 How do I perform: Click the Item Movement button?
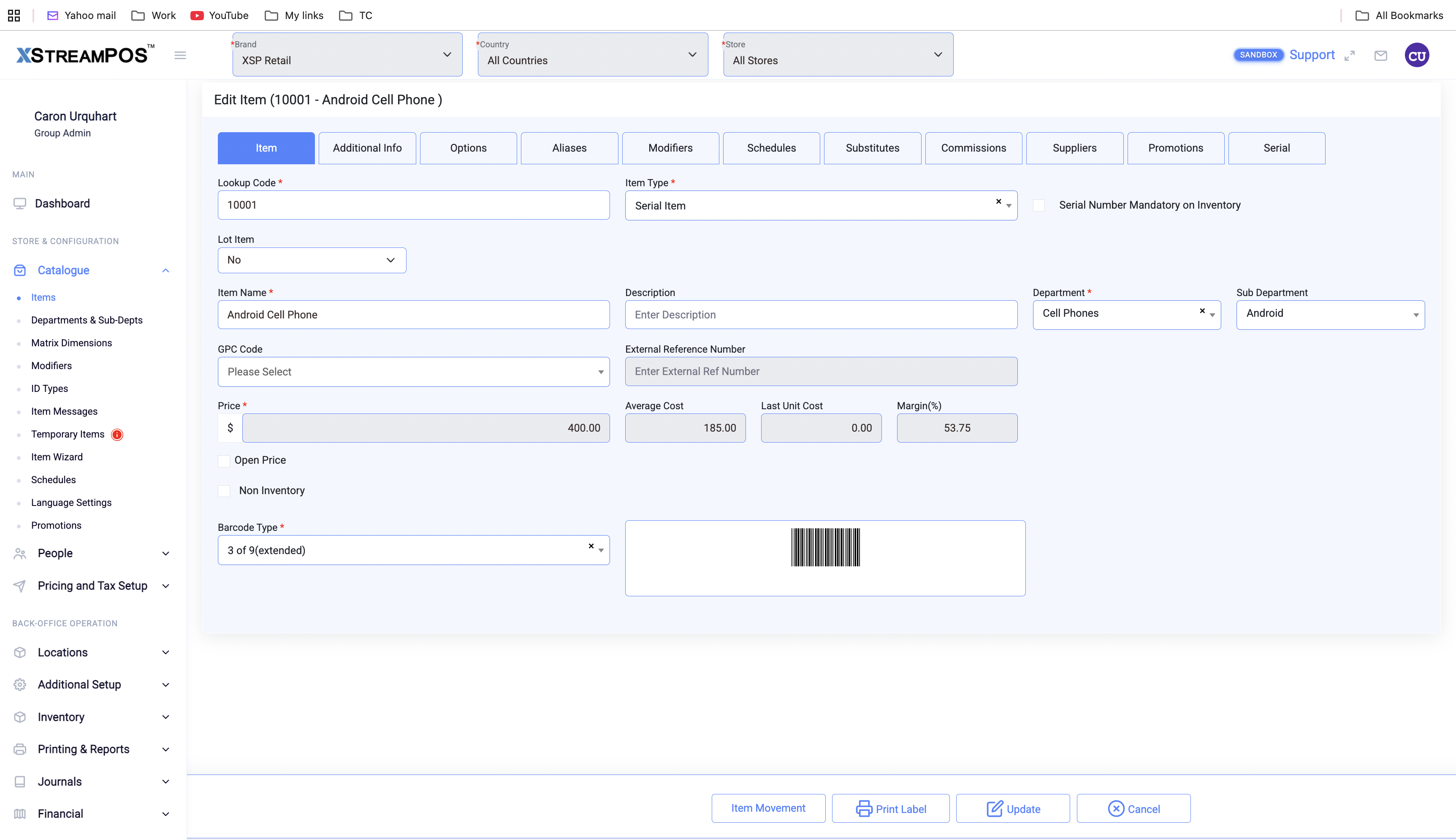768,808
